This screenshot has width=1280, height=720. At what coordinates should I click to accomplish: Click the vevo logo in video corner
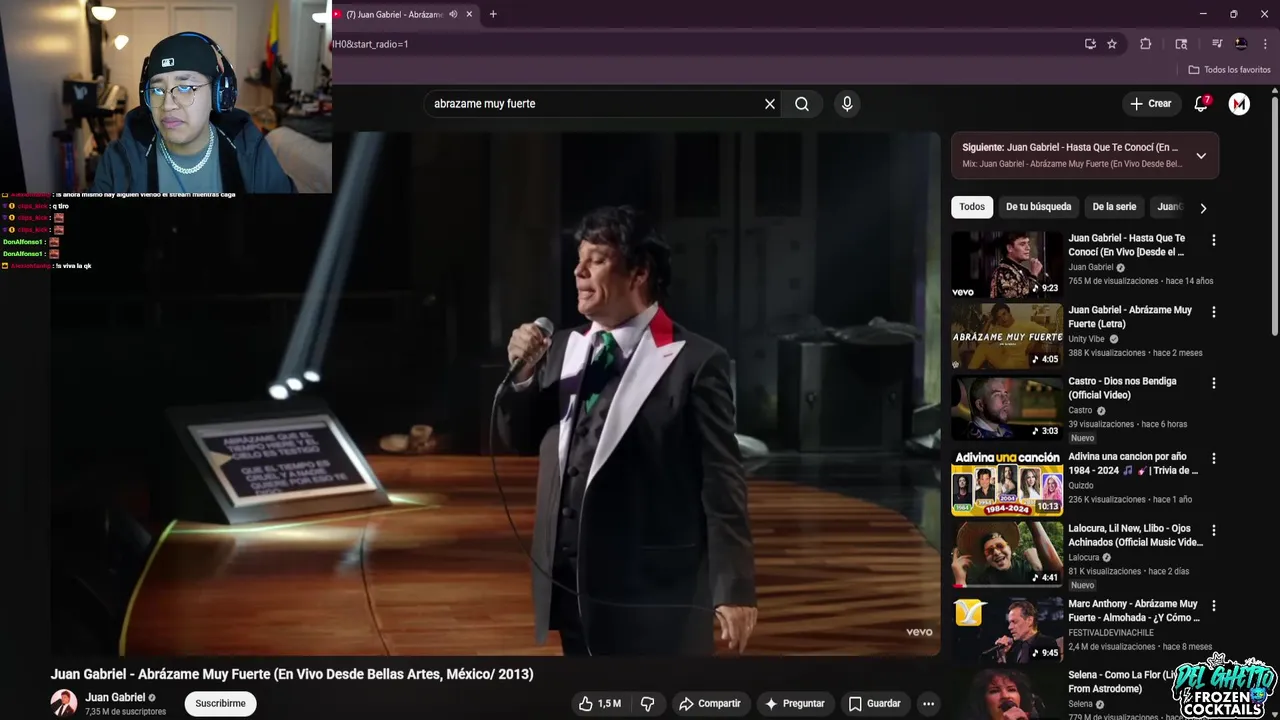click(x=919, y=632)
